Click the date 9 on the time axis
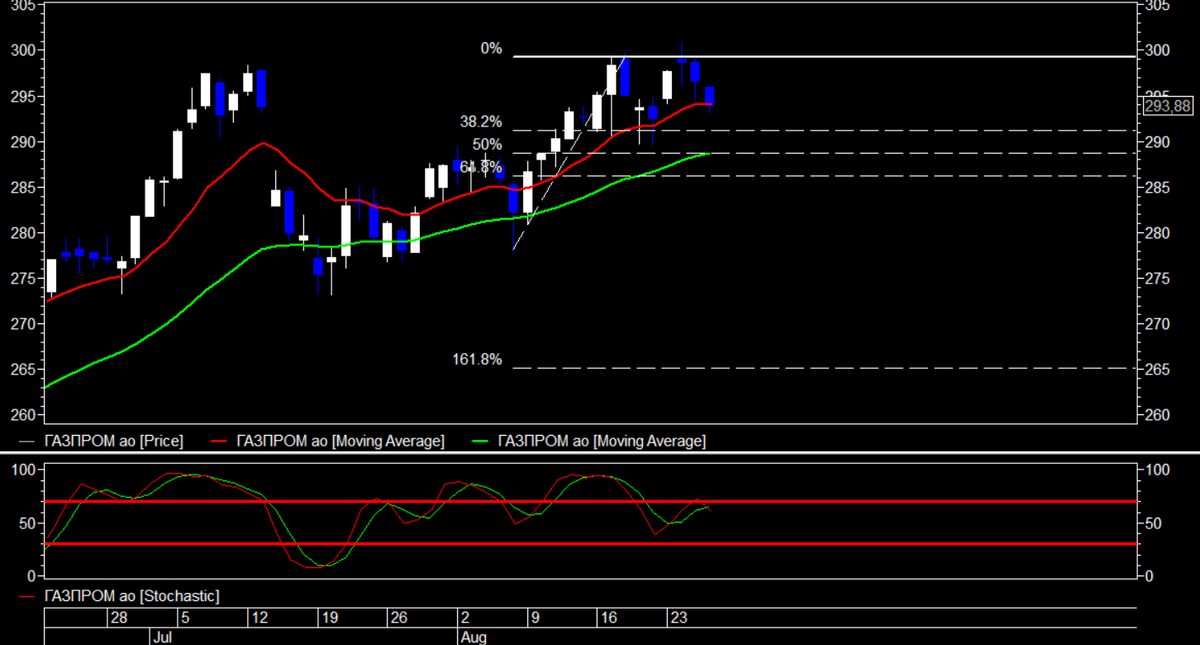Image resolution: width=1200 pixels, height=645 pixels. point(535,618)
